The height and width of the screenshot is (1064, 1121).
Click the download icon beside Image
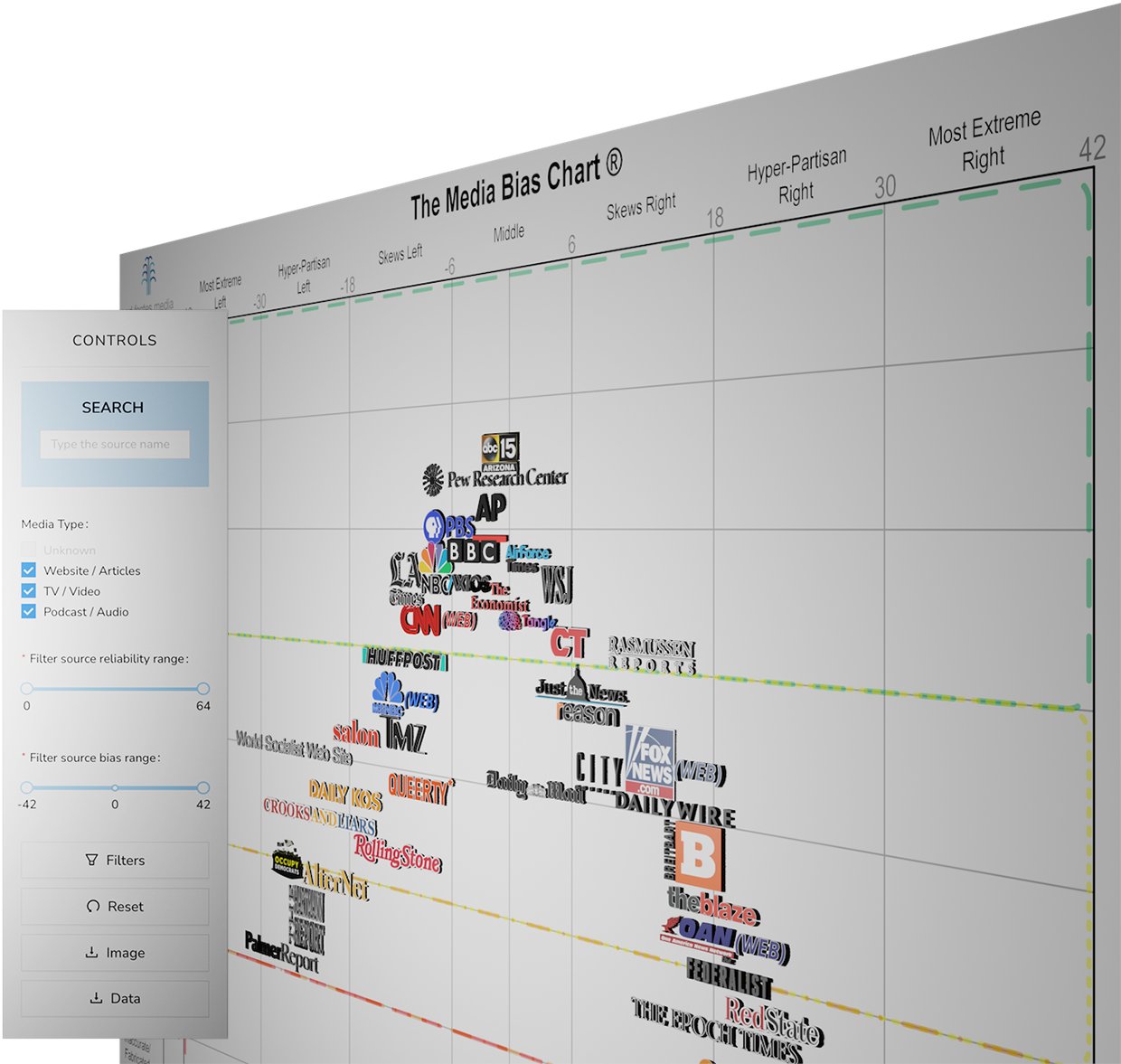pos(91,952)
